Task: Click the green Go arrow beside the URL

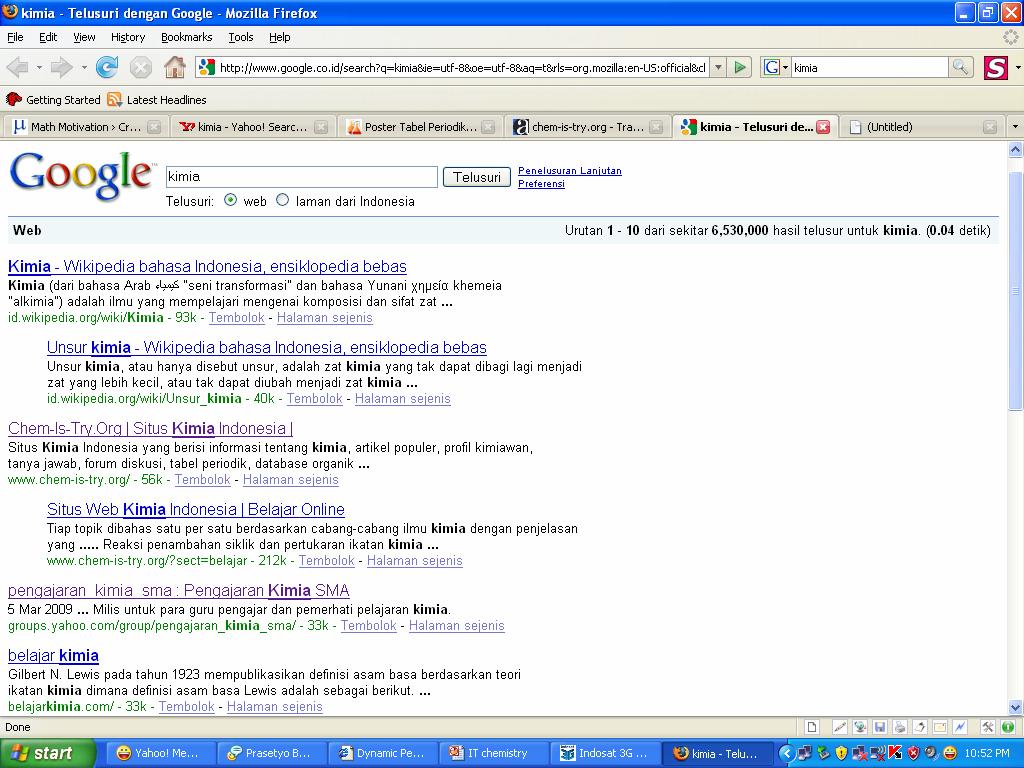Action: point(739,67)
